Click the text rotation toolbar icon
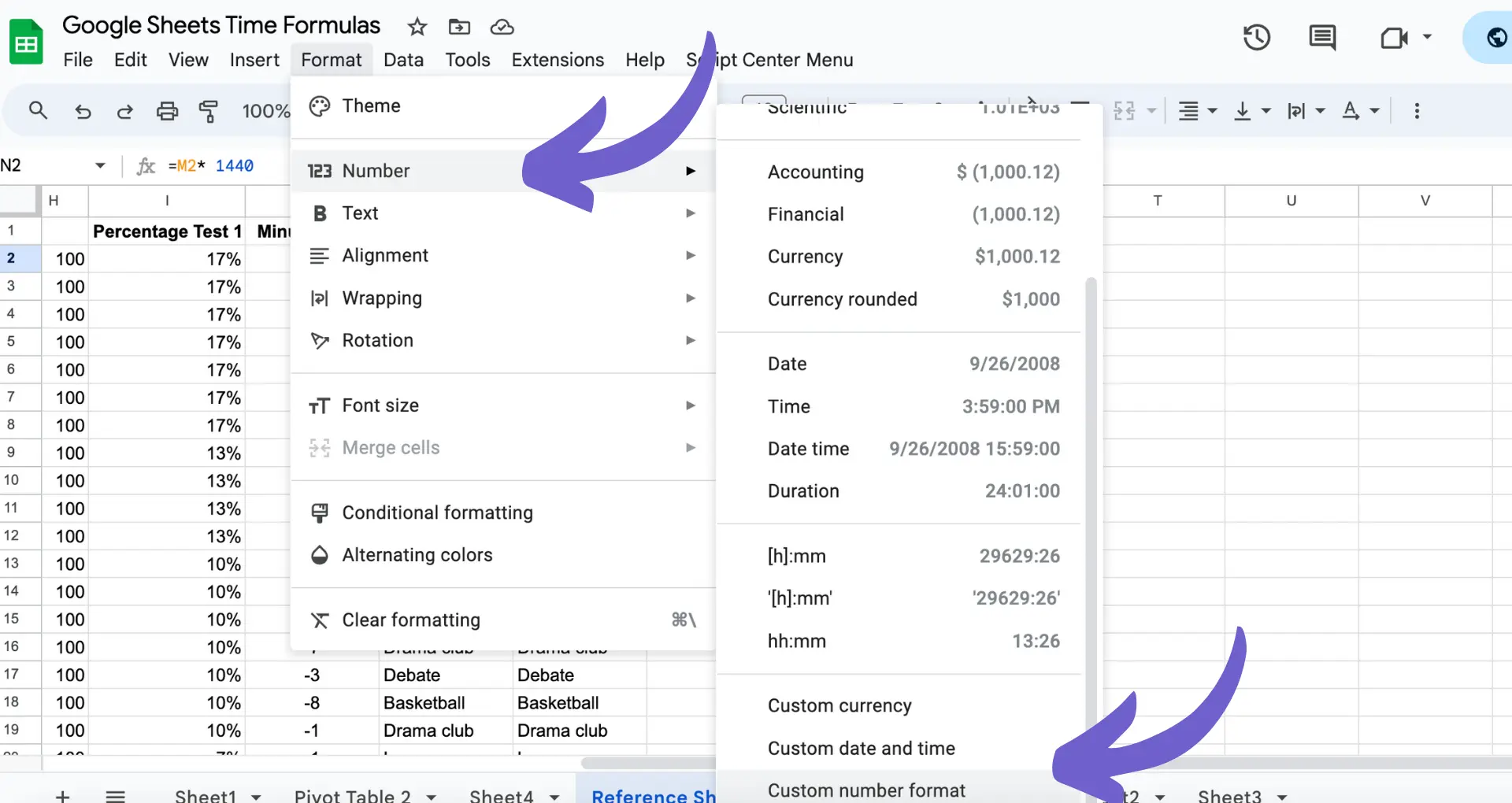This screenshot has width=1512, height=803. 1351,111
